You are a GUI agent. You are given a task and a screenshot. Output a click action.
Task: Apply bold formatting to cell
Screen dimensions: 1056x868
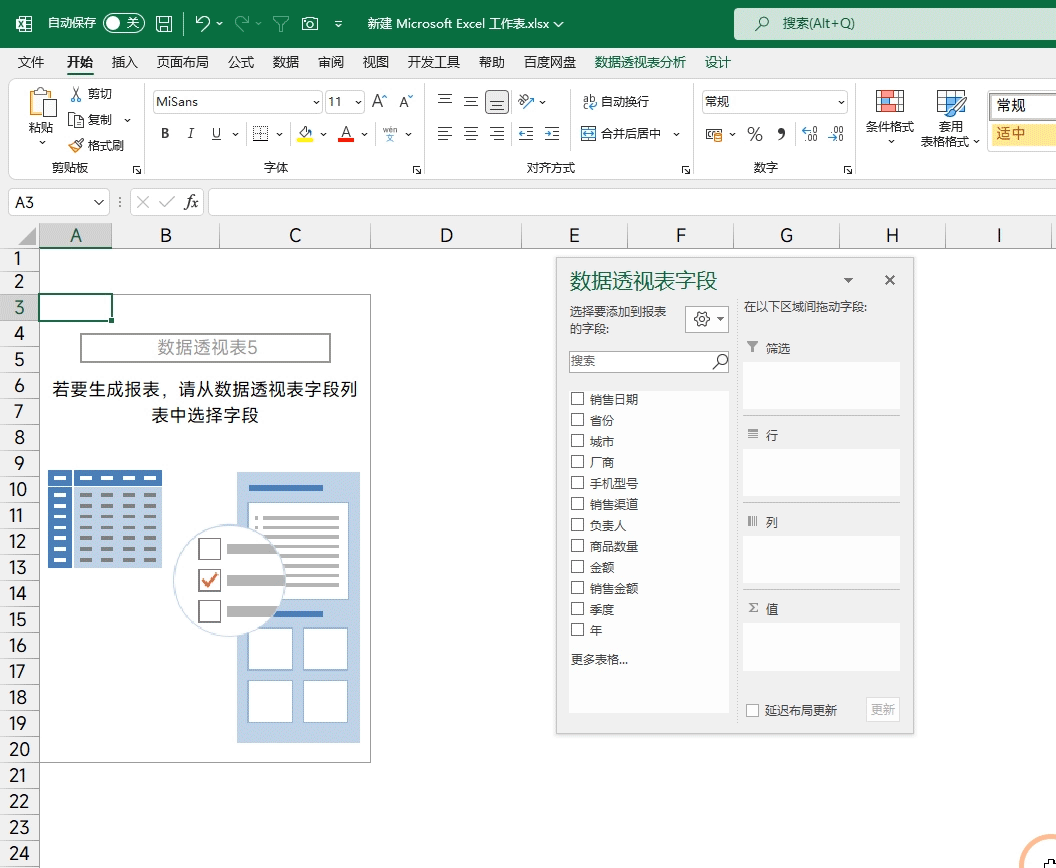click(x=165, y=134)
